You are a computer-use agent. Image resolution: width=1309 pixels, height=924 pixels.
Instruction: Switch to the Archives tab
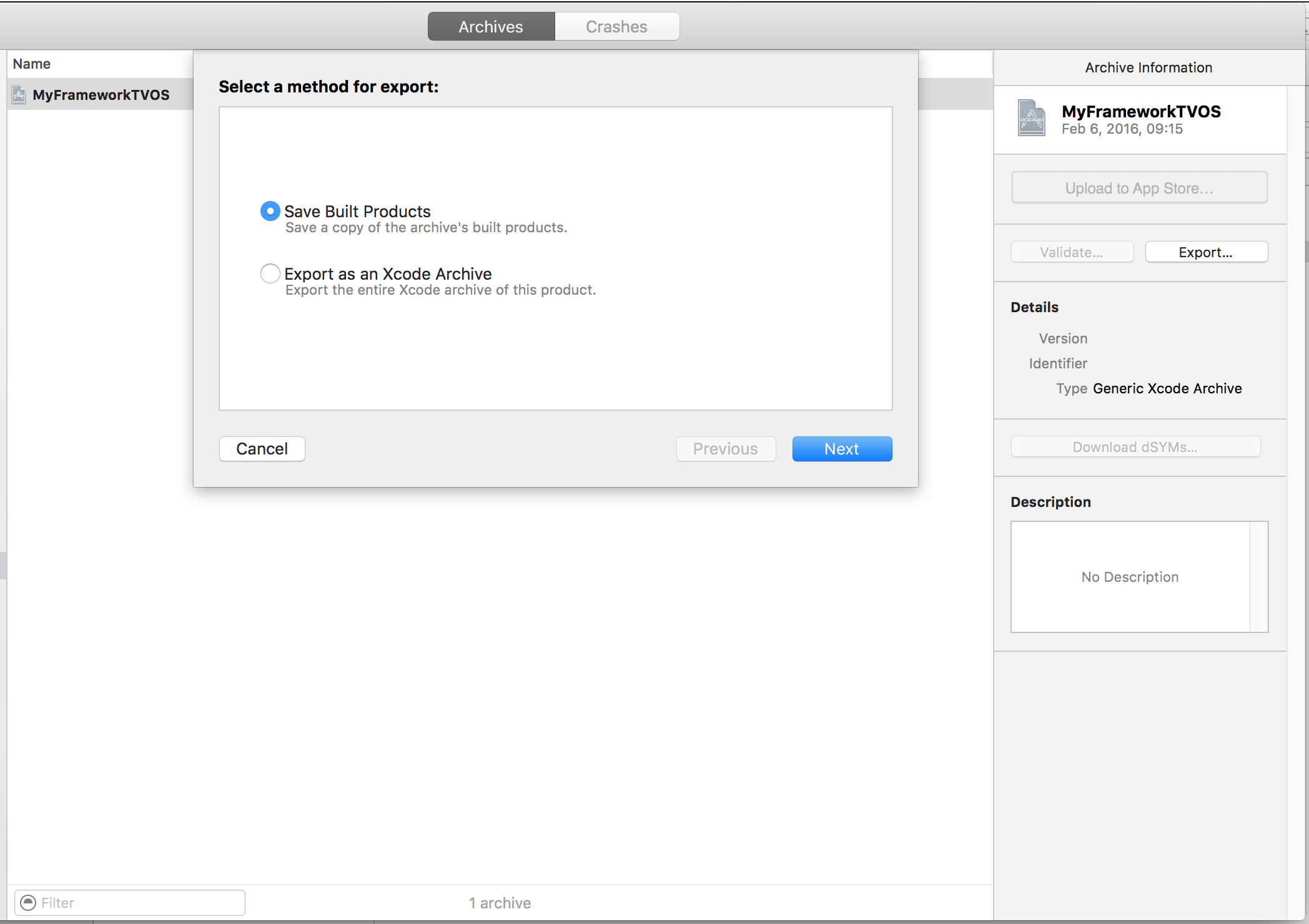coord(491,27)
